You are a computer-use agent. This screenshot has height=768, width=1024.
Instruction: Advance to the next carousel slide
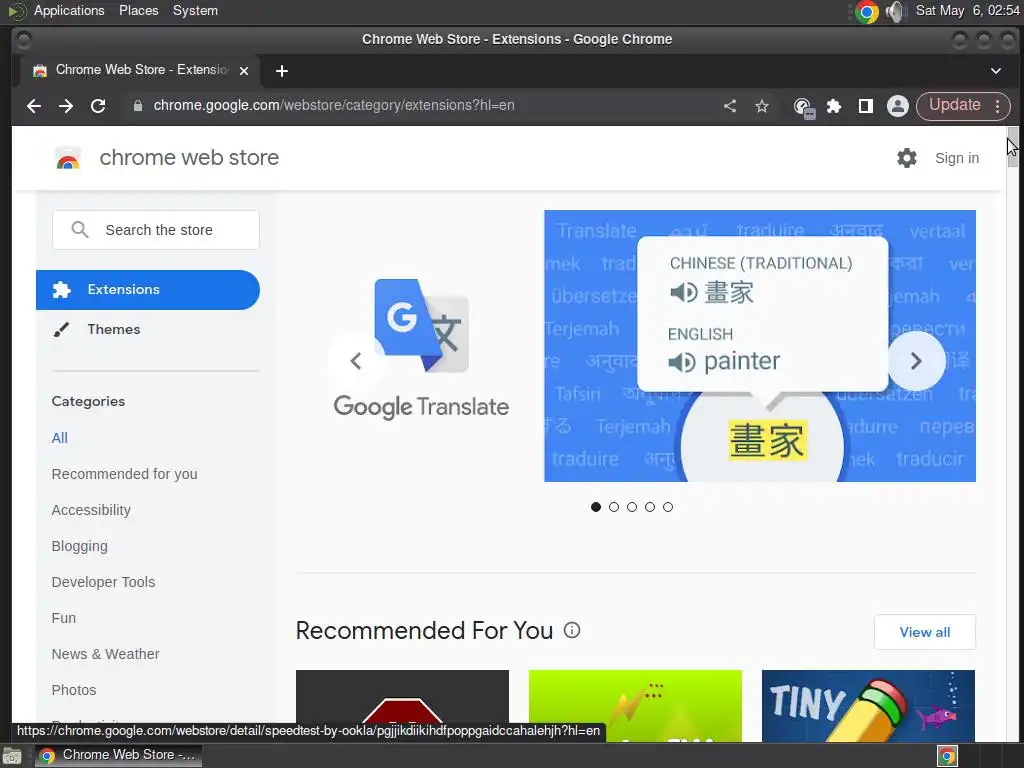pyautogui.click(x=916, y=360)
